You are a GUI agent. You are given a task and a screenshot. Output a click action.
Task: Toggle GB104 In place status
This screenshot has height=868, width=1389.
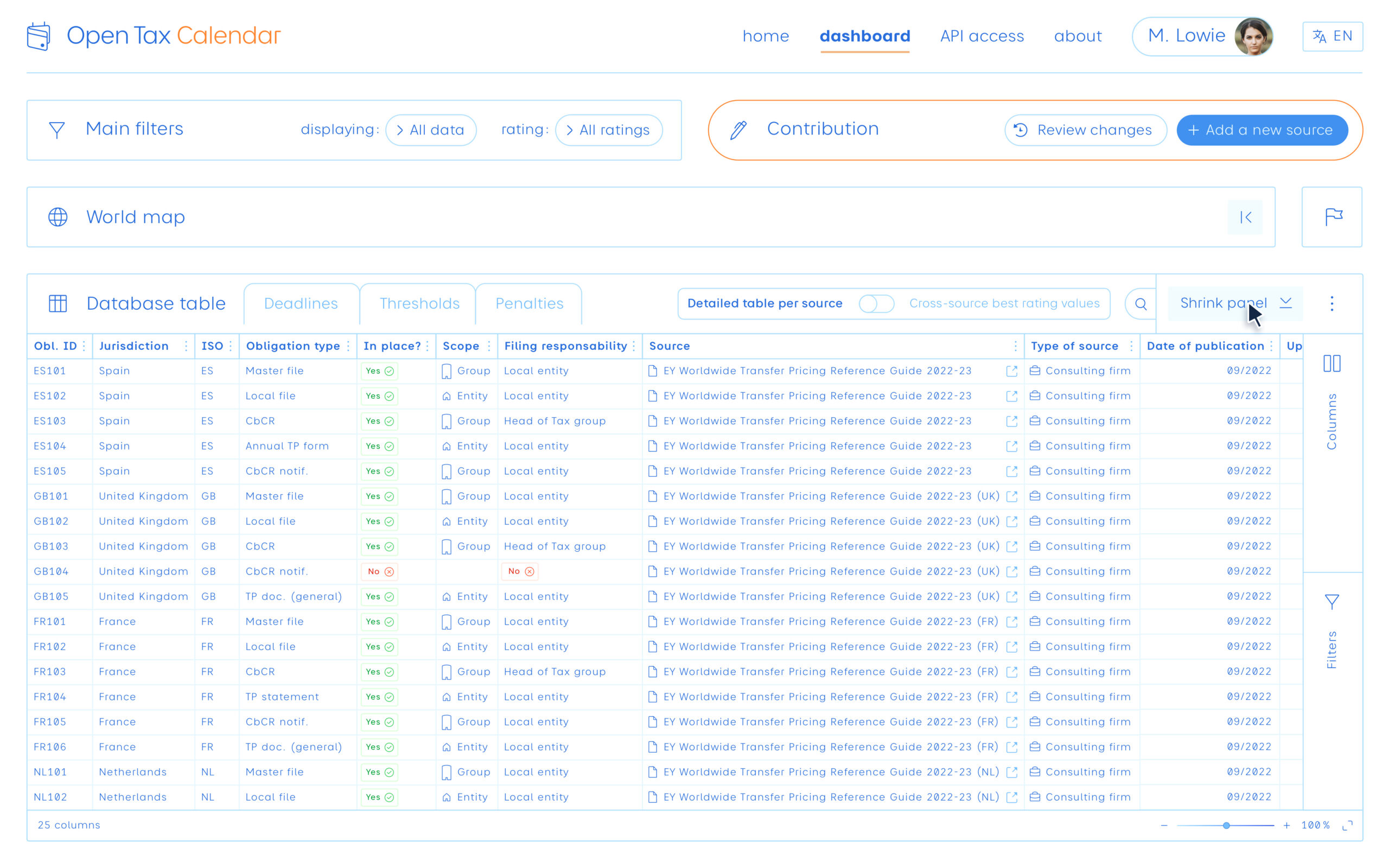[x=379, y=571]
